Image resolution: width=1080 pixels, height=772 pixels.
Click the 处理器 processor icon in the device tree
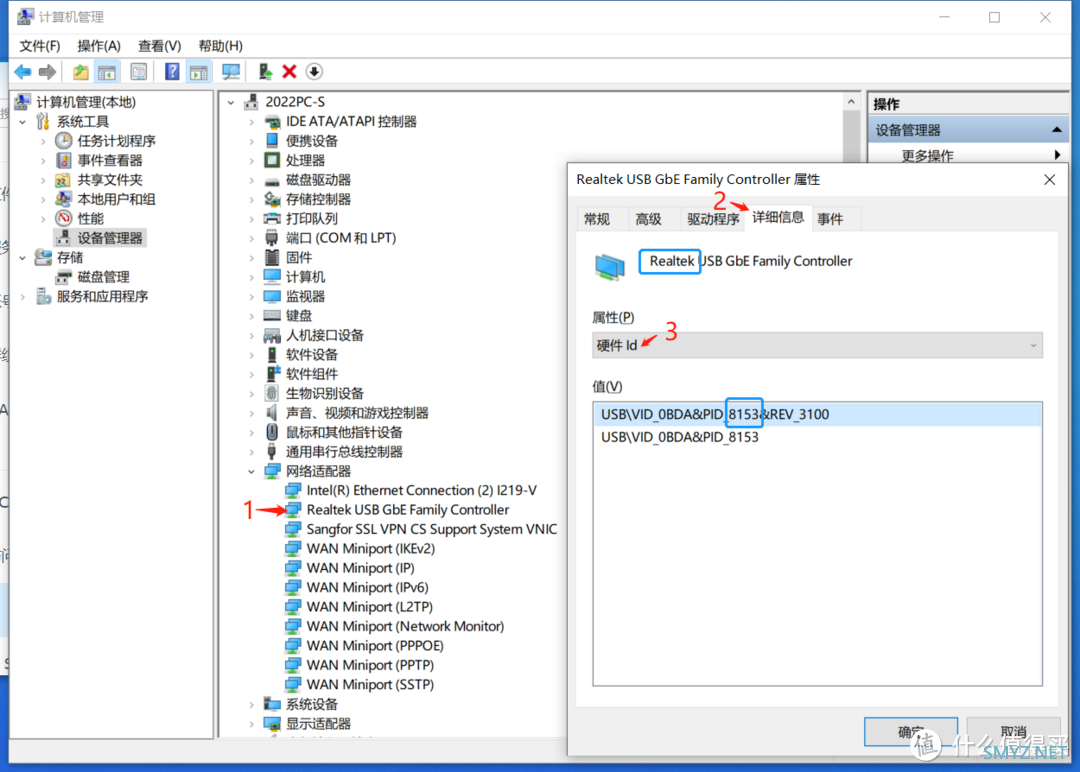click(x=272, y=160)
